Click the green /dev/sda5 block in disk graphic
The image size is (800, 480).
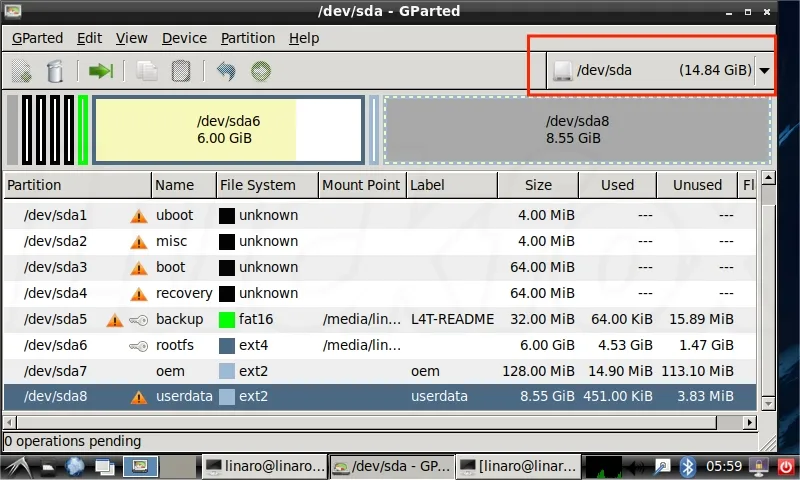point(83,130)
